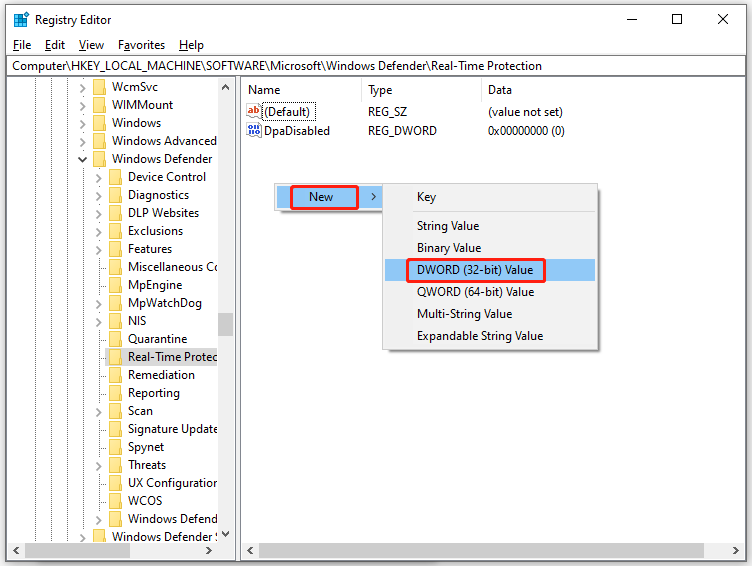Click the WcmSvc folder icon
The height and width of the screenshot is (566, 752).
pos(100,87)
